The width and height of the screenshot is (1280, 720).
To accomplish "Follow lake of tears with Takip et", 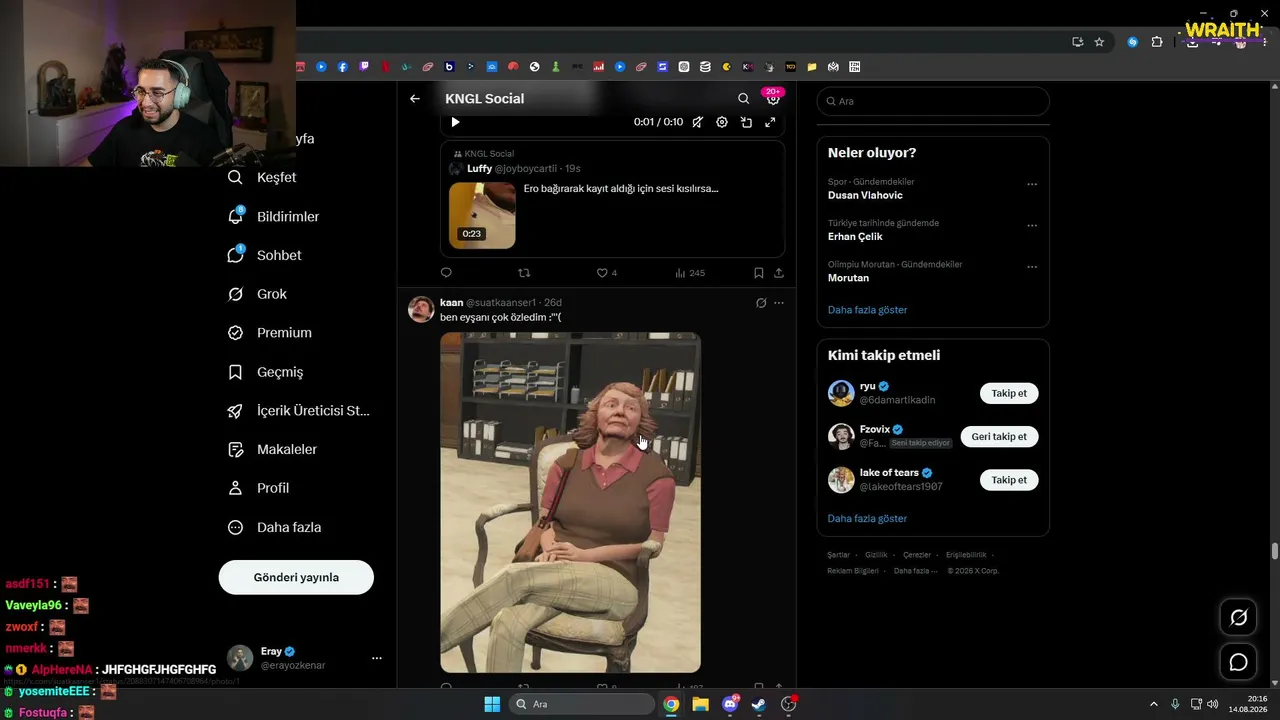I will tap(1009, 480).
